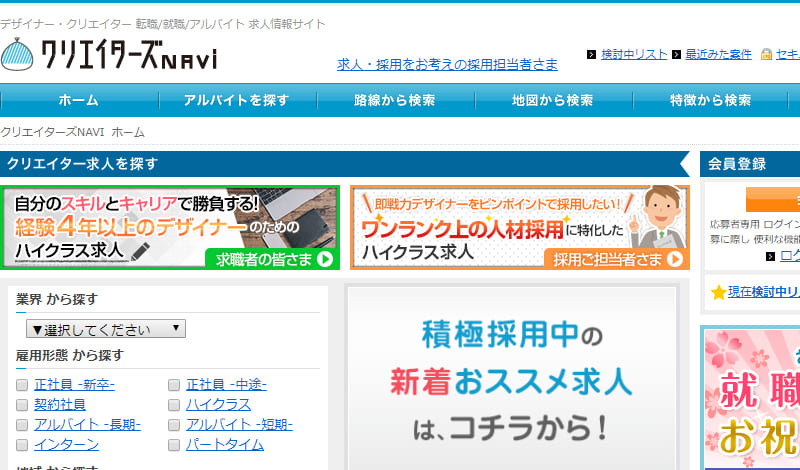Toggle the ハイクラス checkbox
Screen dimensions: 800x470
point(174,405)
